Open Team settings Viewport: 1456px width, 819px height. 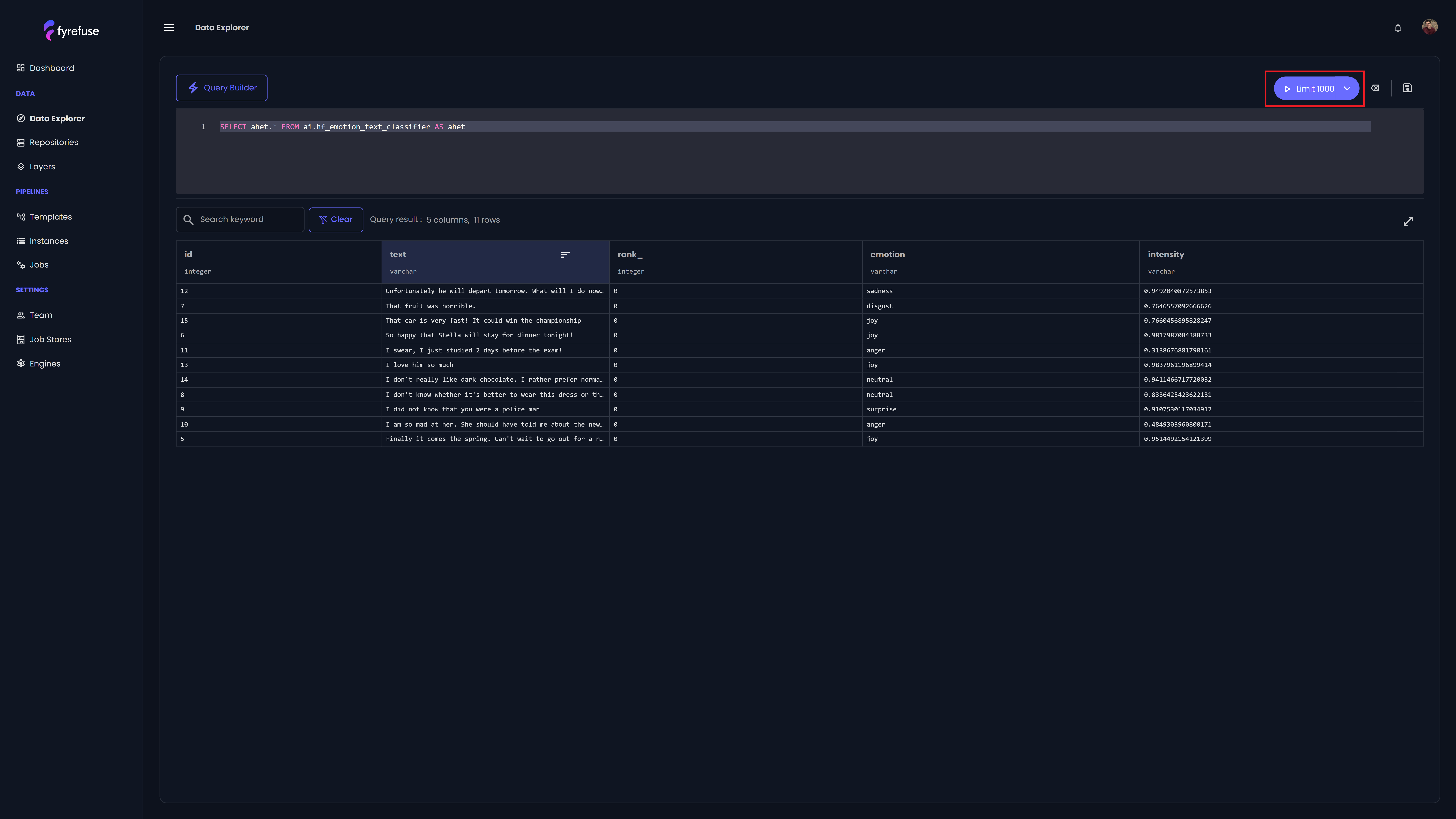35,315
